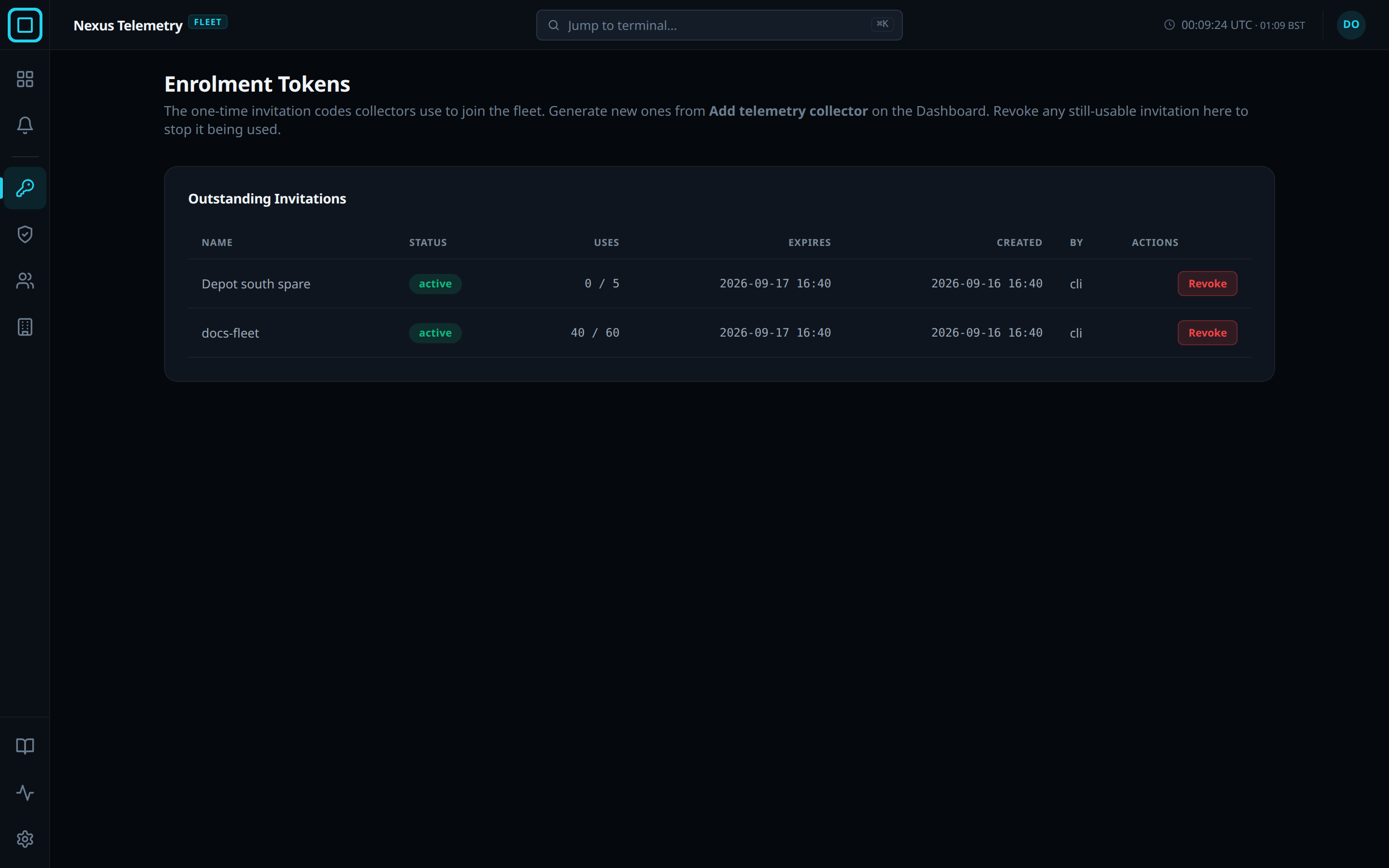Click the EXPIRES column header

tap(809, 242)
